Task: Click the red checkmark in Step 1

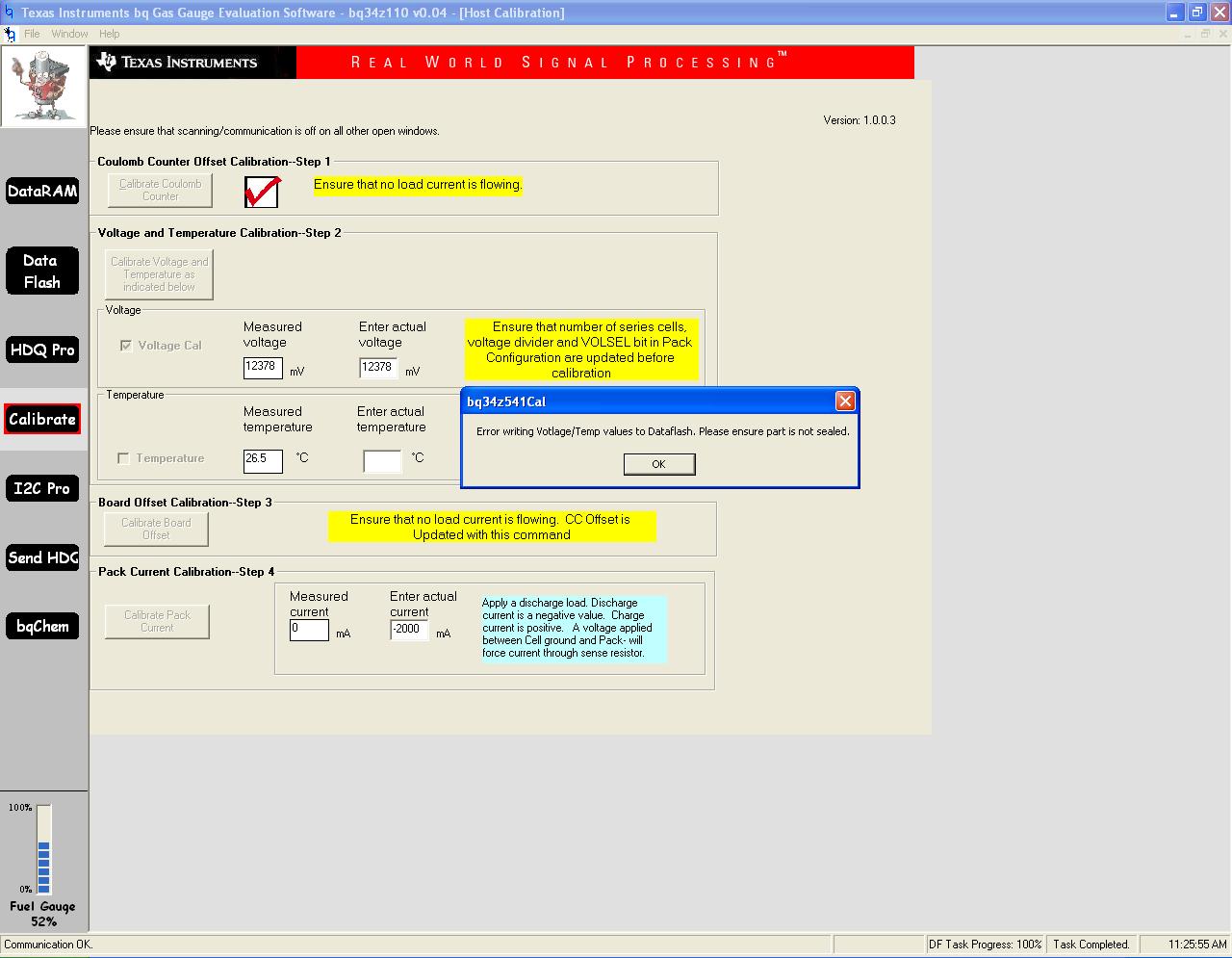Action: pos(262,191)
